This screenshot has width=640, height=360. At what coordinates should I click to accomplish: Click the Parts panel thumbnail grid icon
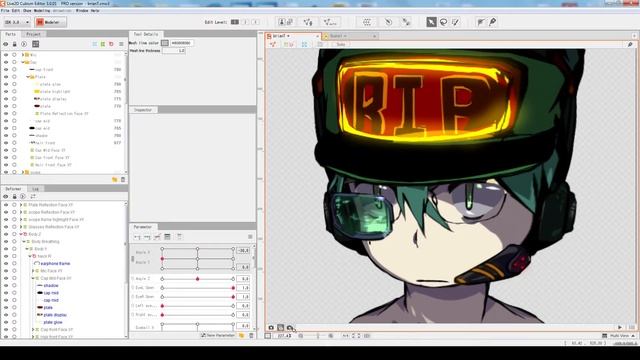click(36, 44)
